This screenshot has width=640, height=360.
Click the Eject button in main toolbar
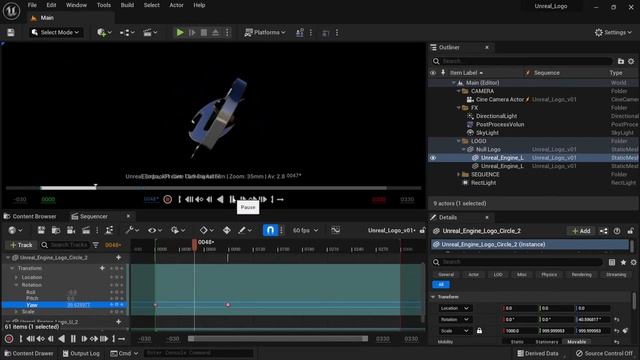[x=216, y=33]
